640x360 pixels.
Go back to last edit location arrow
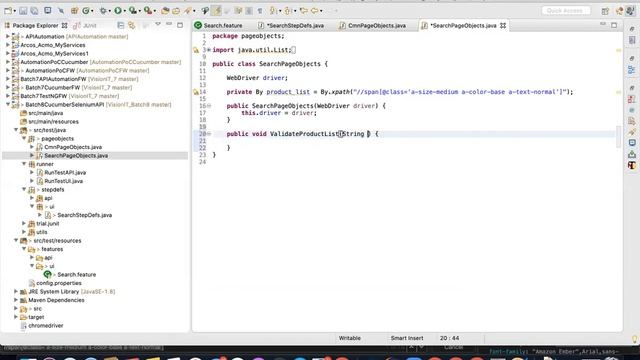pyautogui.click(x=303, y=11)
